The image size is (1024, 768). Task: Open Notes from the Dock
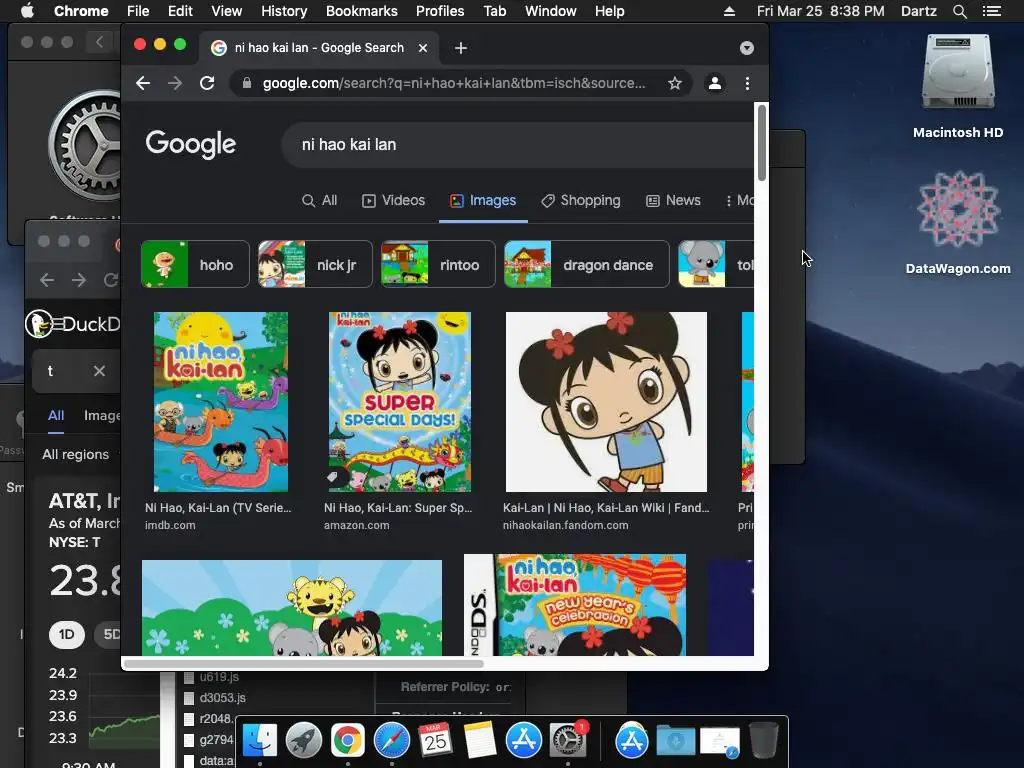[479, 740]
